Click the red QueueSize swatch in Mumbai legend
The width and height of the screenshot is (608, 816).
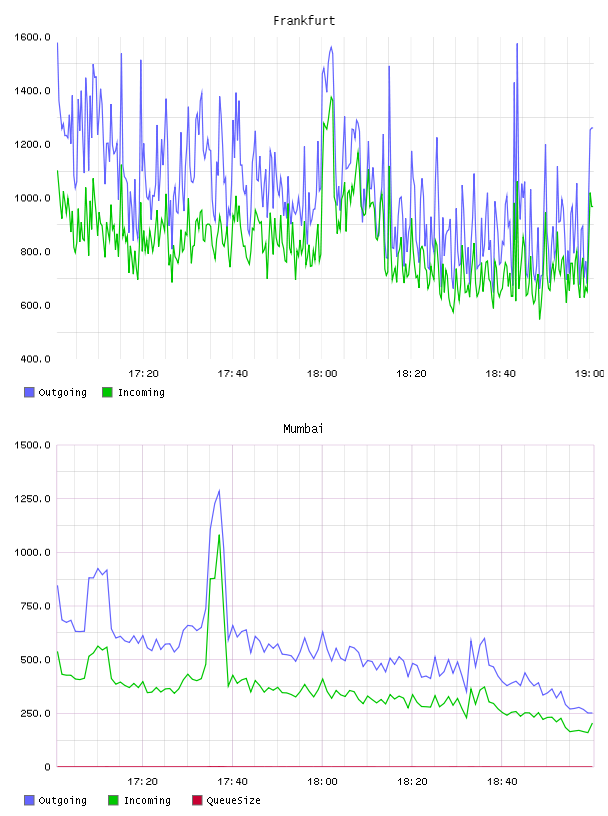click(x=197, y=800)
